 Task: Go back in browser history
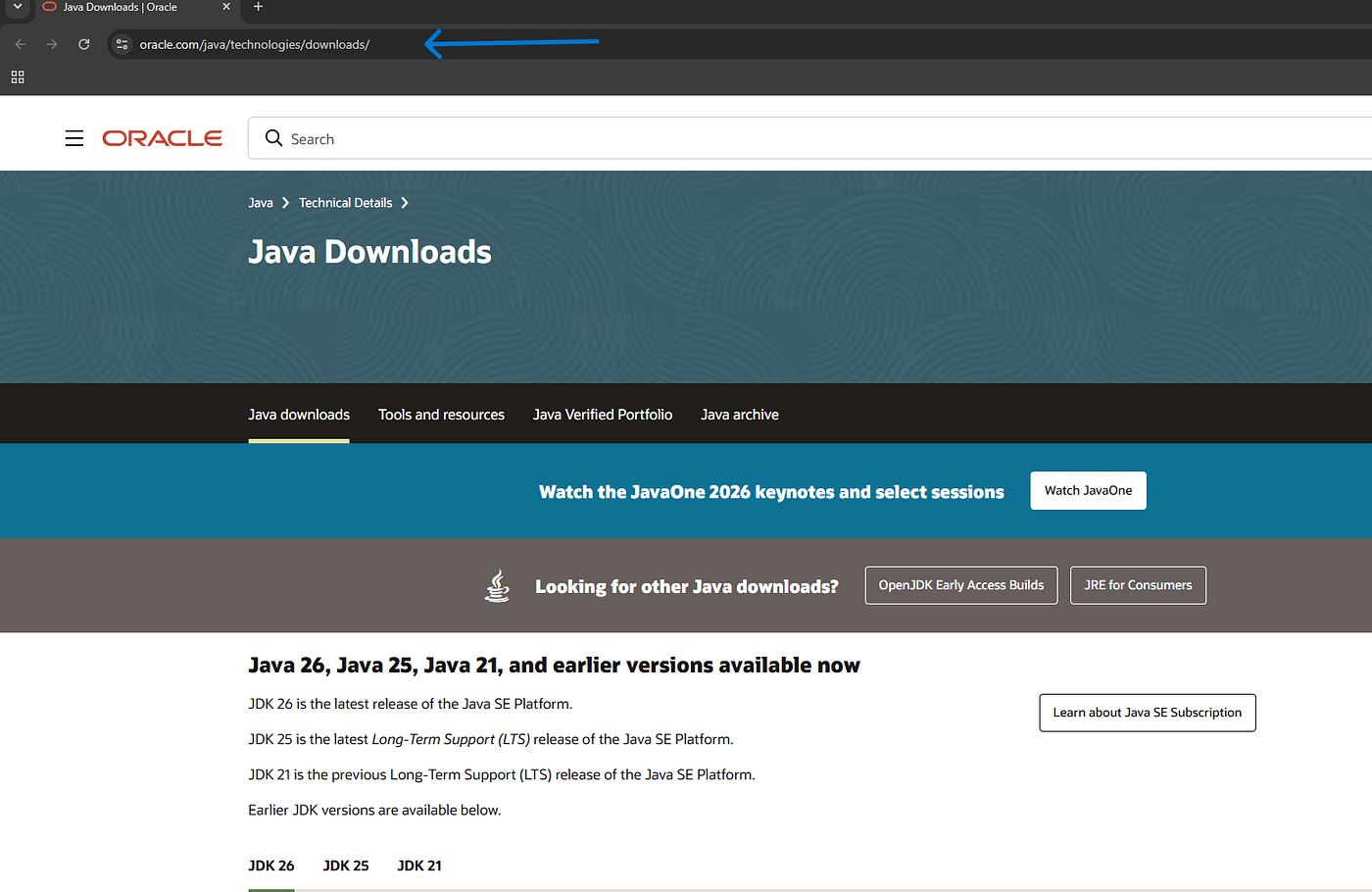pos(21,44)
